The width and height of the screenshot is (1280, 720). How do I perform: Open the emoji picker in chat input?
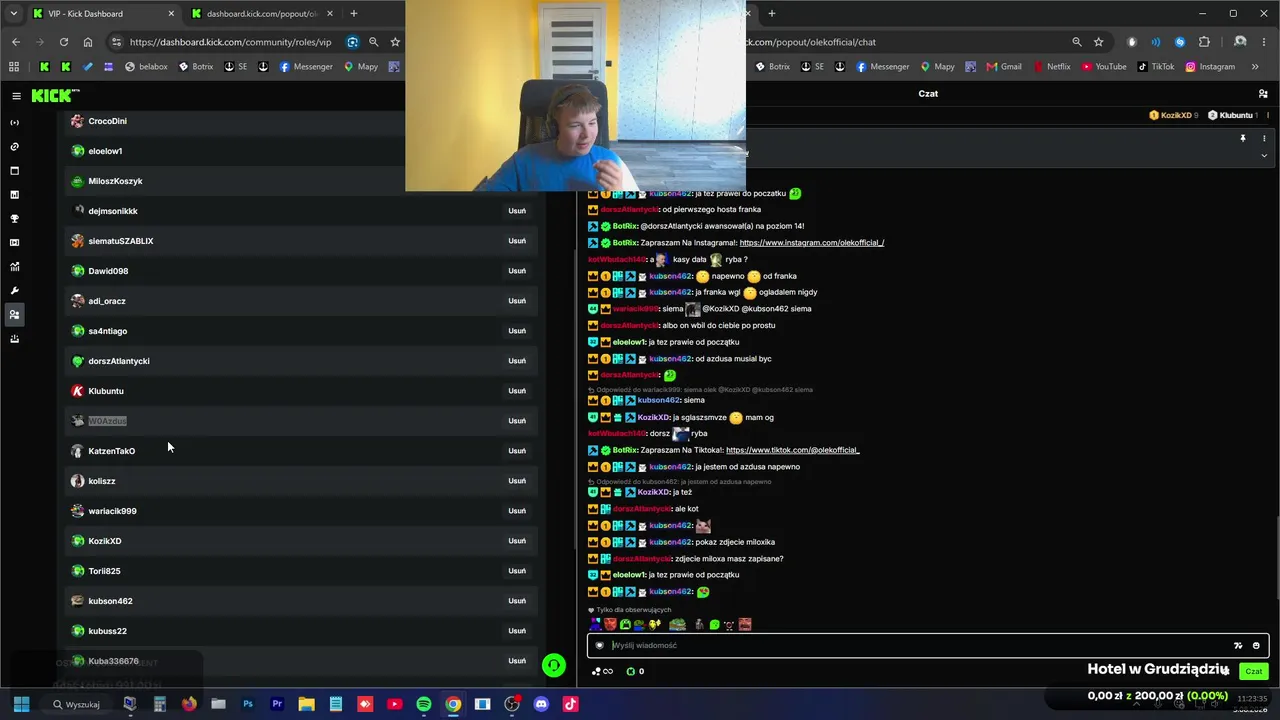1256,646
